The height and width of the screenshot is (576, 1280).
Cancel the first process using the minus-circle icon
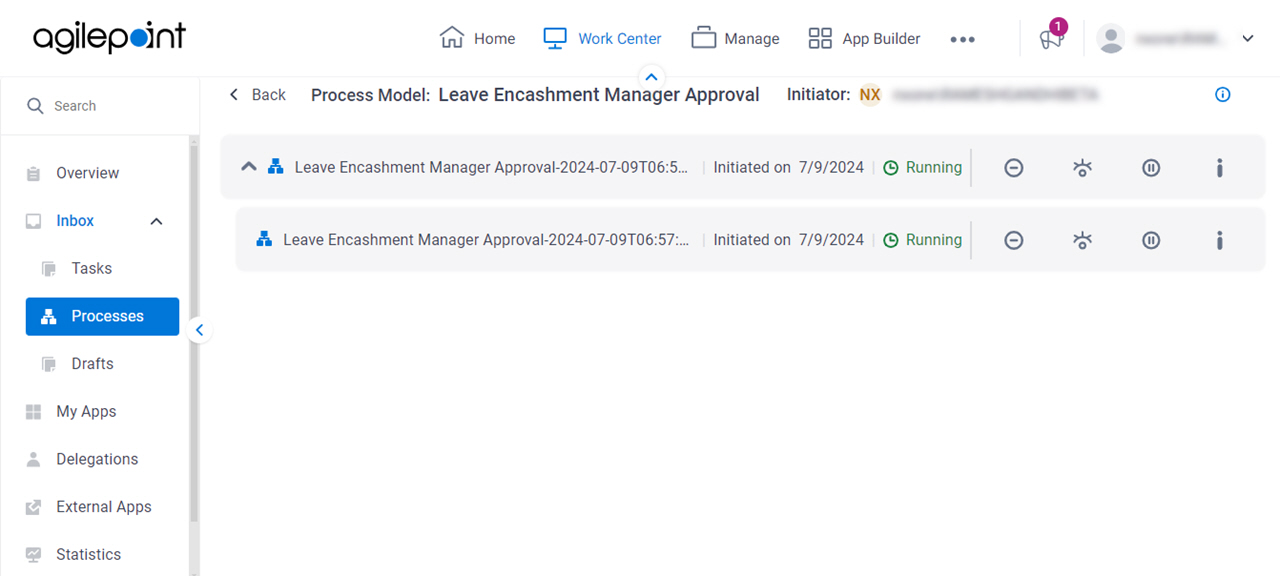1013,168
